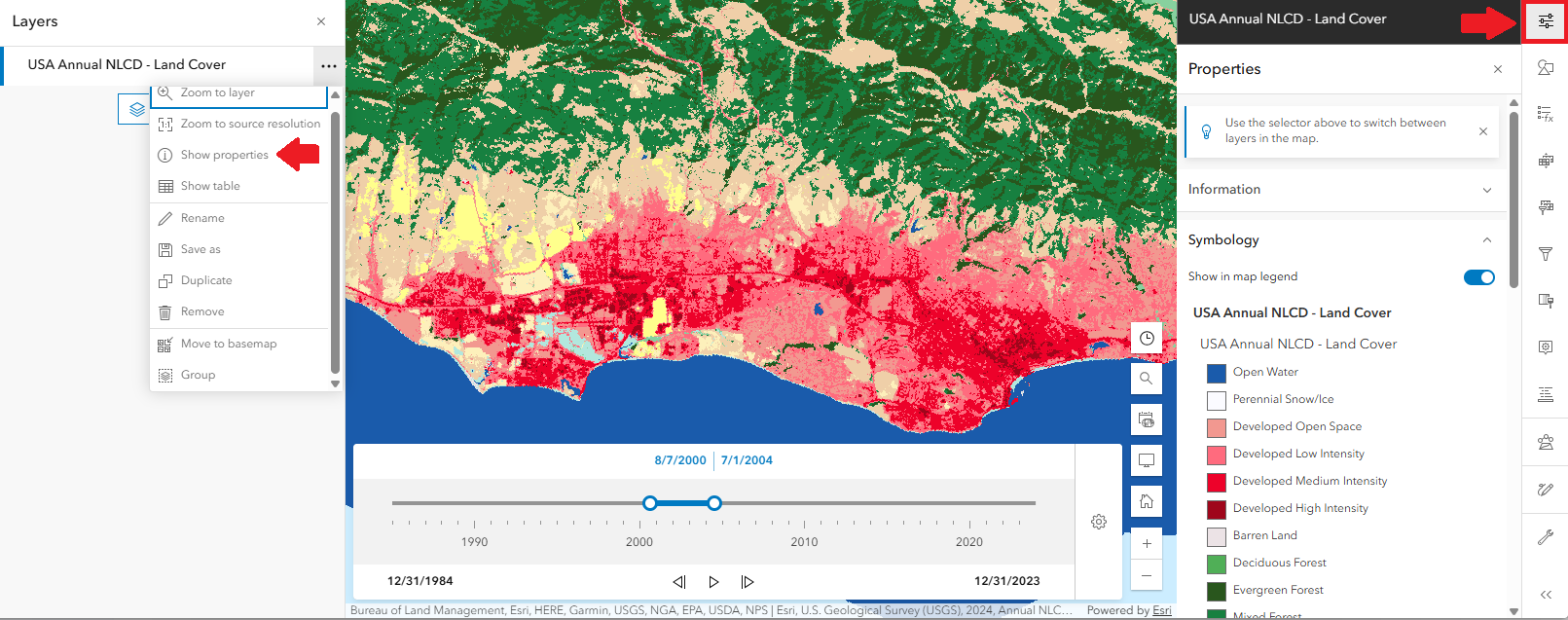The image size is (1568, 620).
Task: Choose Show properties from layer menu
Action: point(224,155)
